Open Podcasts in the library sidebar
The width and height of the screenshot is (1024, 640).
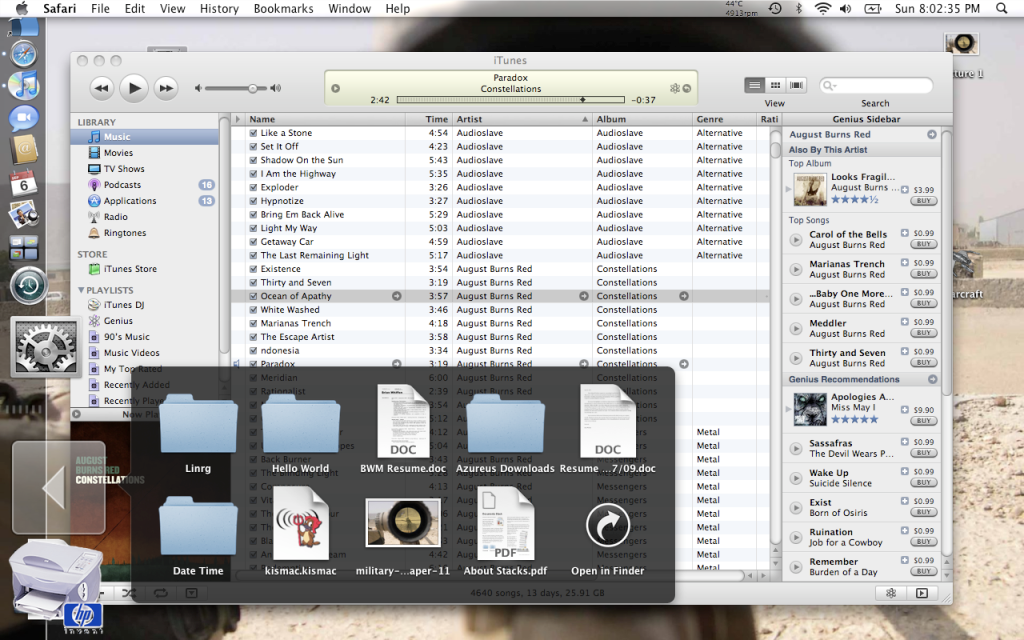(x=122, y=185)
